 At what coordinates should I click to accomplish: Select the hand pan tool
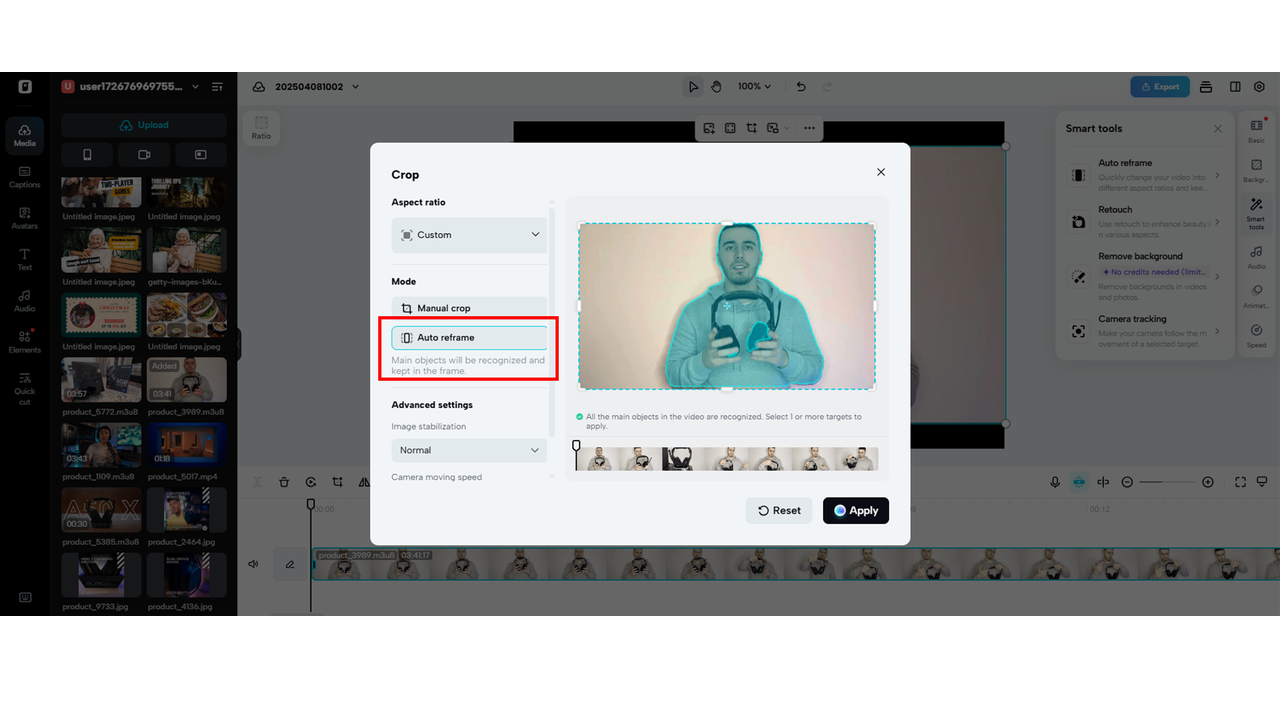[x=716, y=87]
